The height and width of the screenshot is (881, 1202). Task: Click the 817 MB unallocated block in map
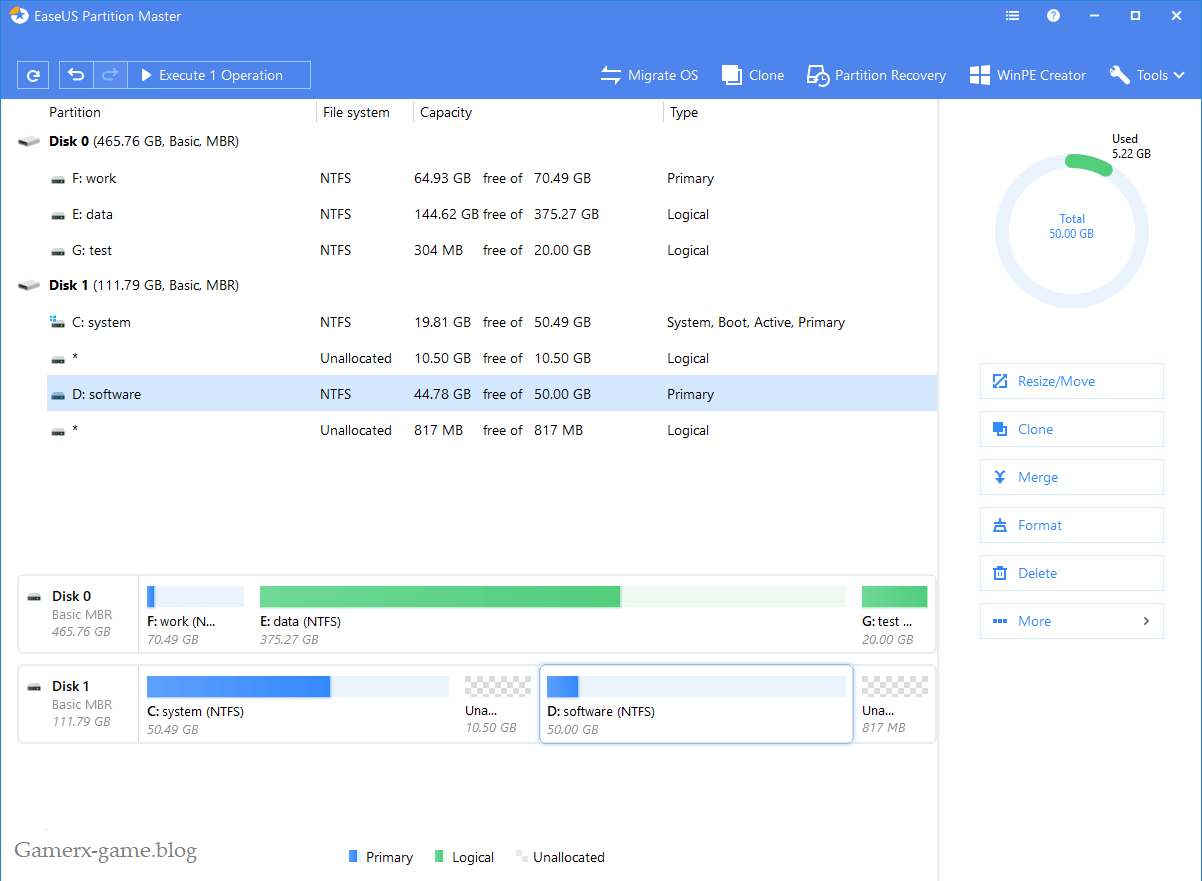[894, 687]
